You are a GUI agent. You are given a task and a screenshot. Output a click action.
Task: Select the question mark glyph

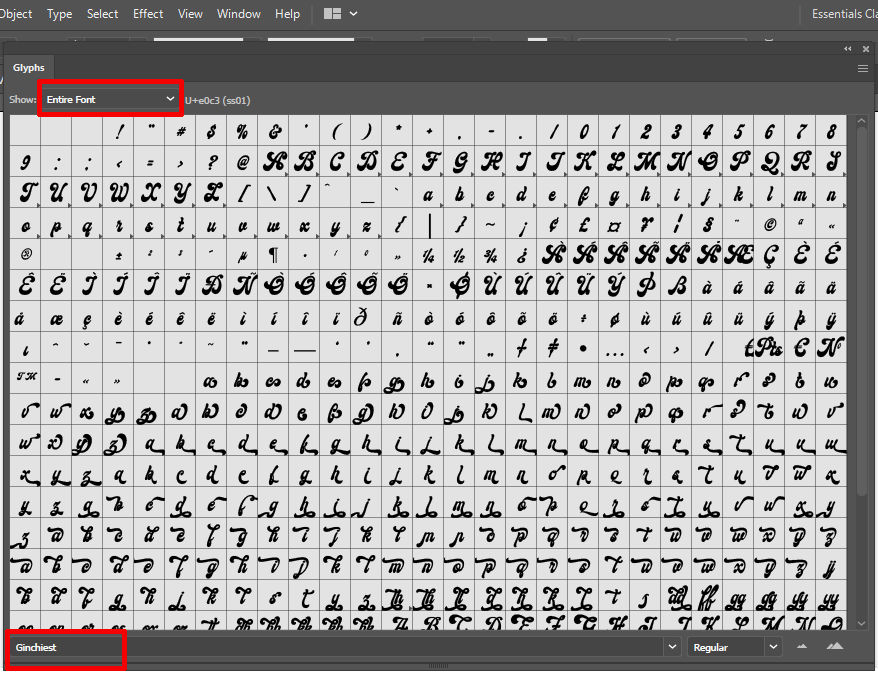tap(211, 162)
